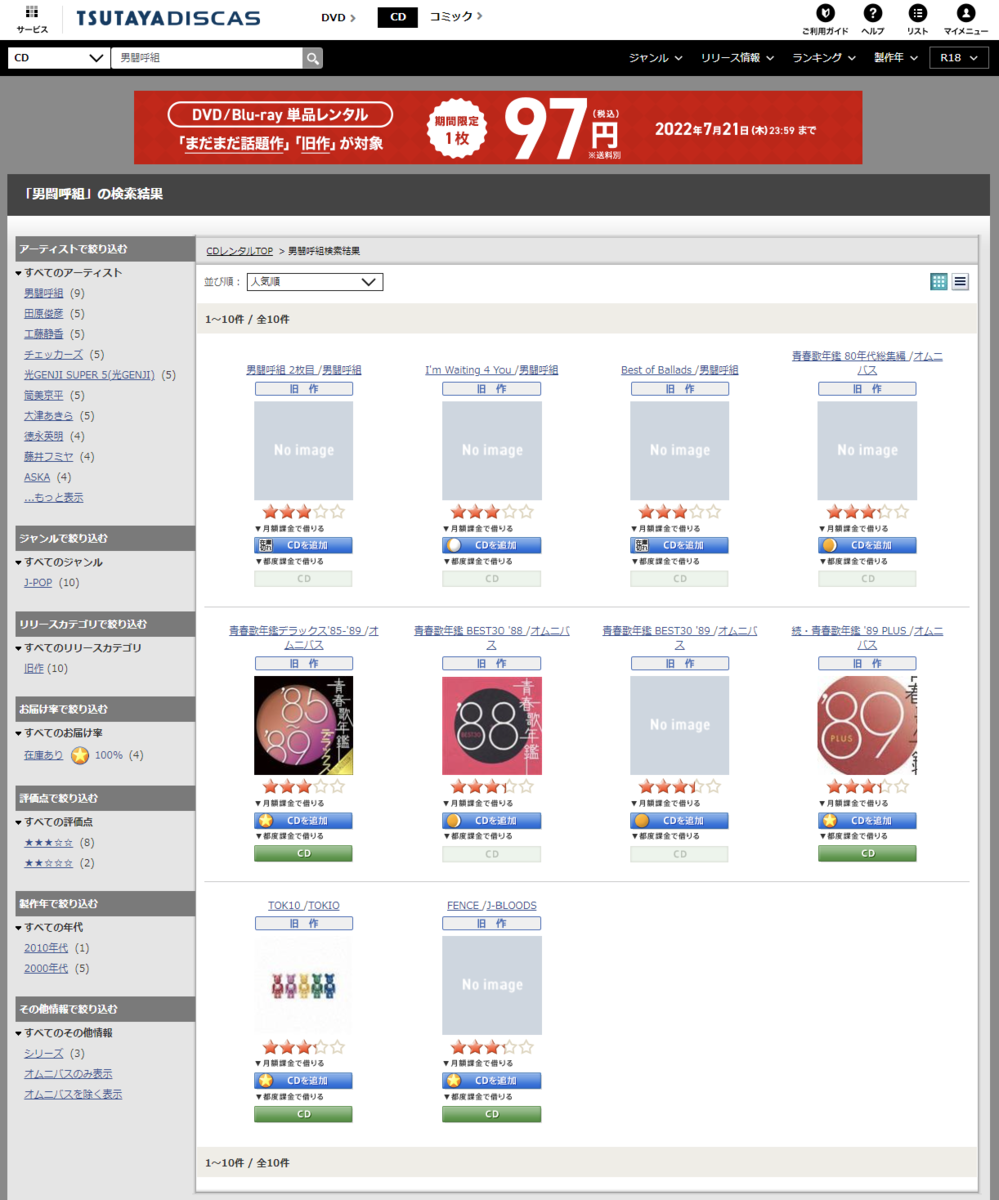This screenshot has width=999, height=1200.
Task: Add FENCE with CDを追加 button
Action: tap(491, 1081)
